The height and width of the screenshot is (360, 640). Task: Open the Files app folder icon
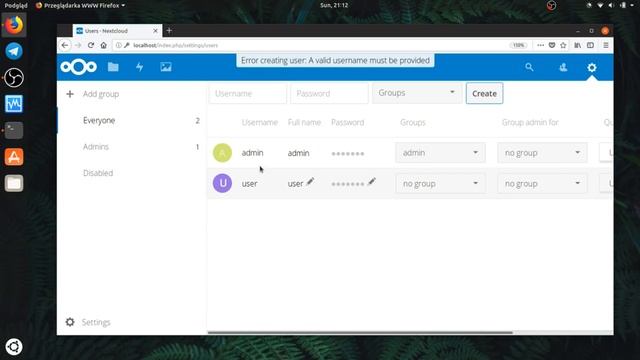[x=113, y=67]
